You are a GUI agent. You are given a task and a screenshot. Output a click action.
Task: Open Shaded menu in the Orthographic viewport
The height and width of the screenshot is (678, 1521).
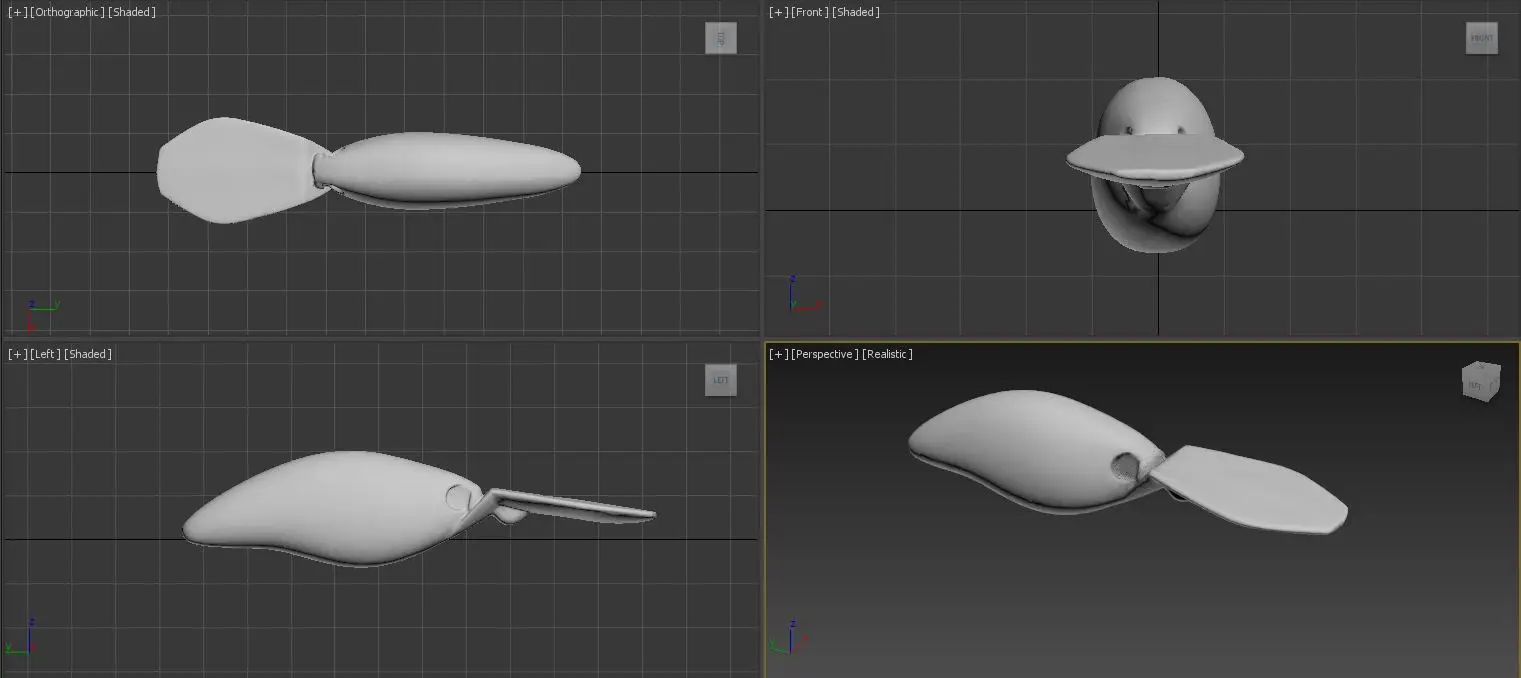pos(132,12)
